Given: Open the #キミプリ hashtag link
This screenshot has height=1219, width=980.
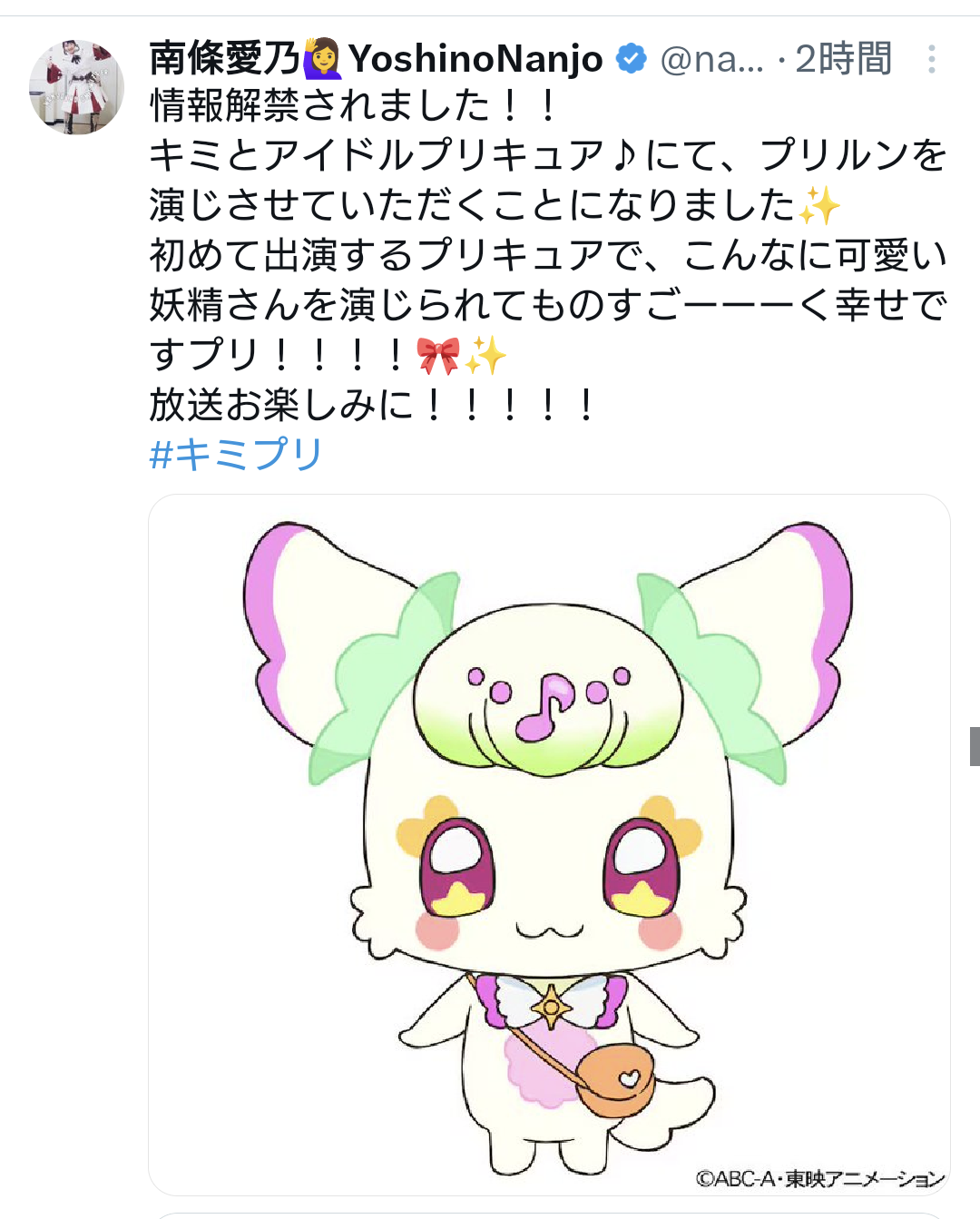Looking at the screenshot, I should pyautogui.click(x=236, y=454).
